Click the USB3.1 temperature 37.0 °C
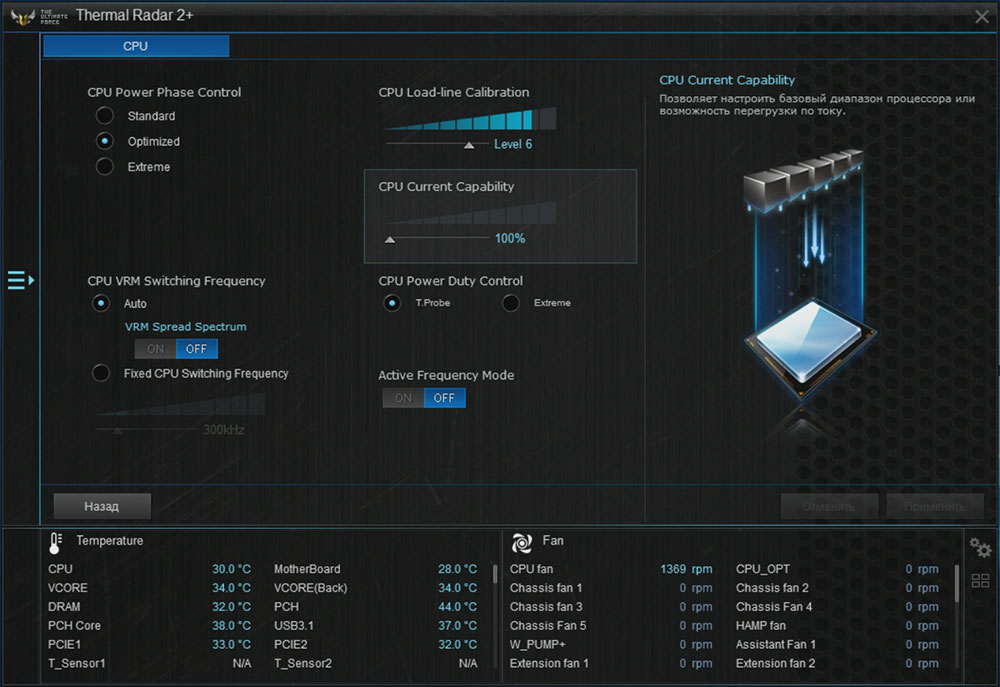 click(x=457, y=626)
